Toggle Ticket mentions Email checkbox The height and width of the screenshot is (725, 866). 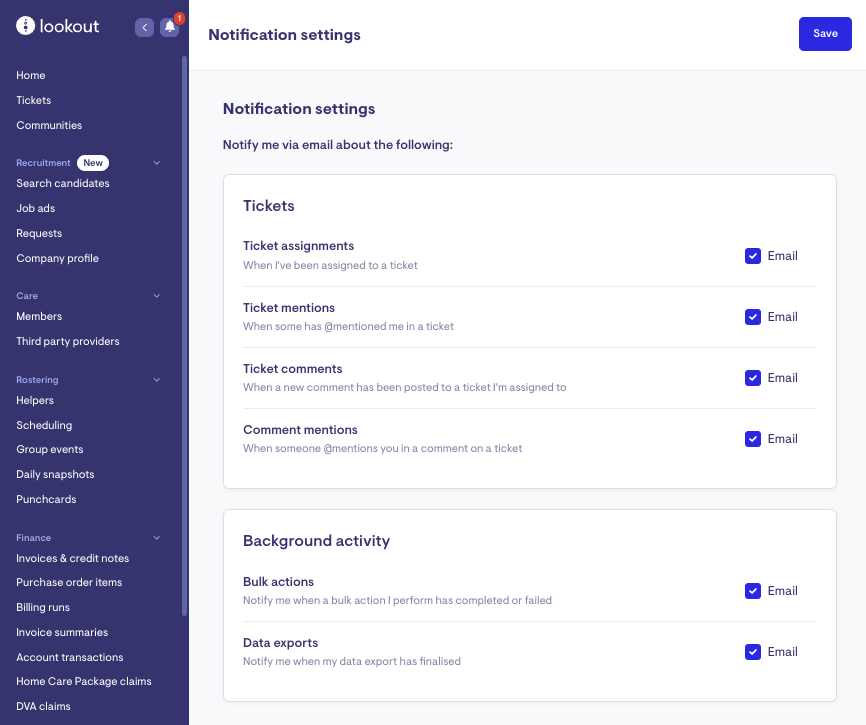[753, 317]
